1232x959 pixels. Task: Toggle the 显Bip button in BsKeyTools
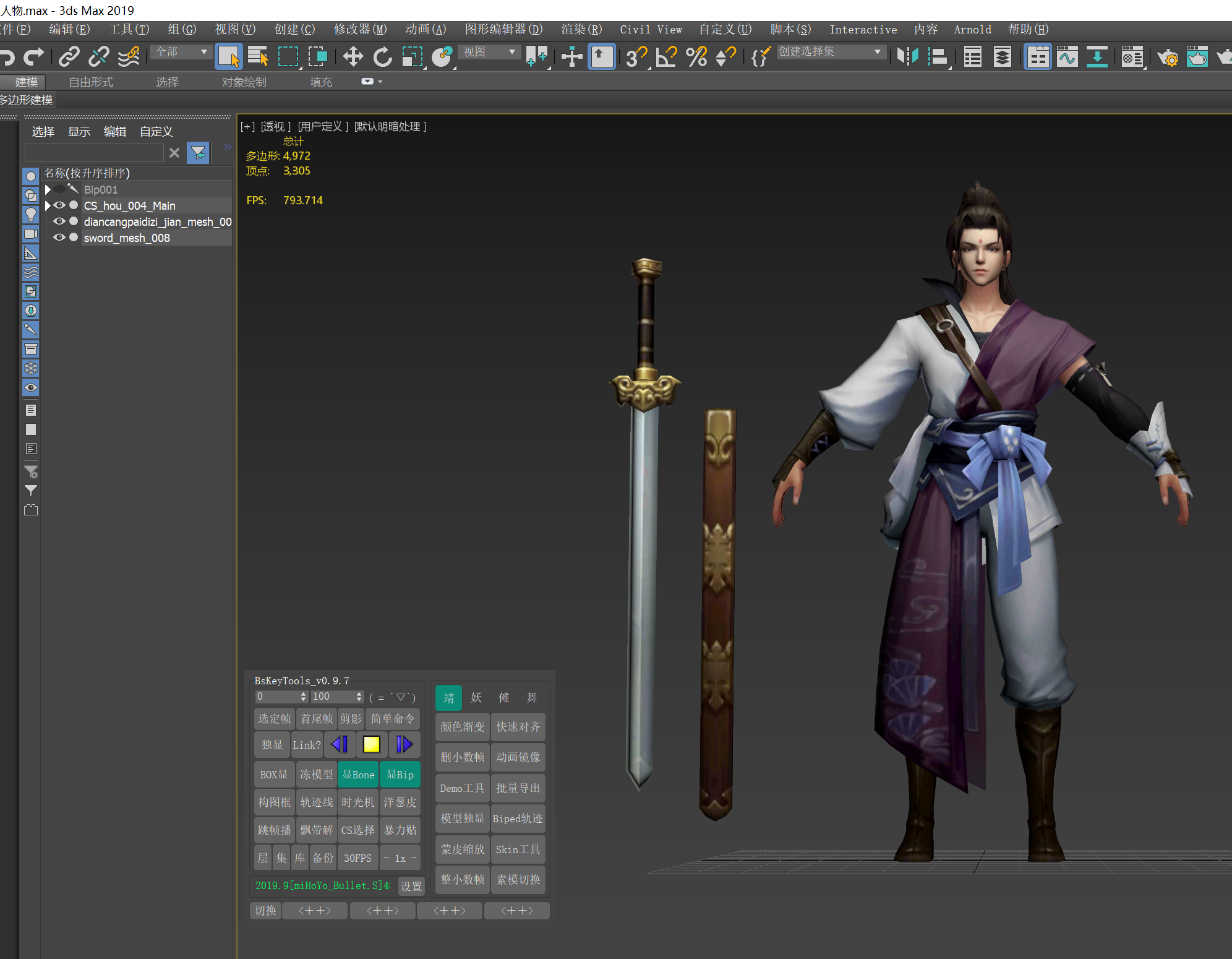[x=400, y=775]
